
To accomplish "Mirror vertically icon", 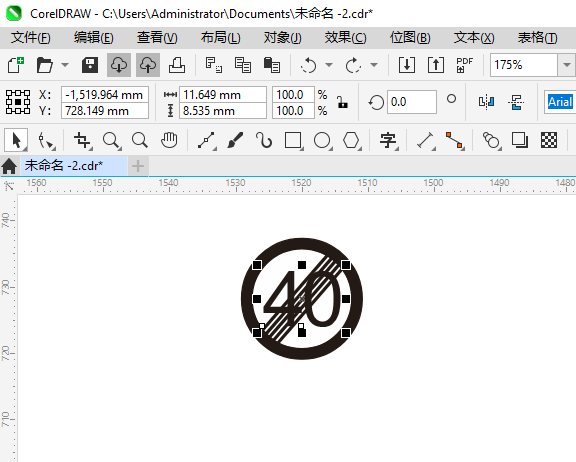I will point(516,102).
